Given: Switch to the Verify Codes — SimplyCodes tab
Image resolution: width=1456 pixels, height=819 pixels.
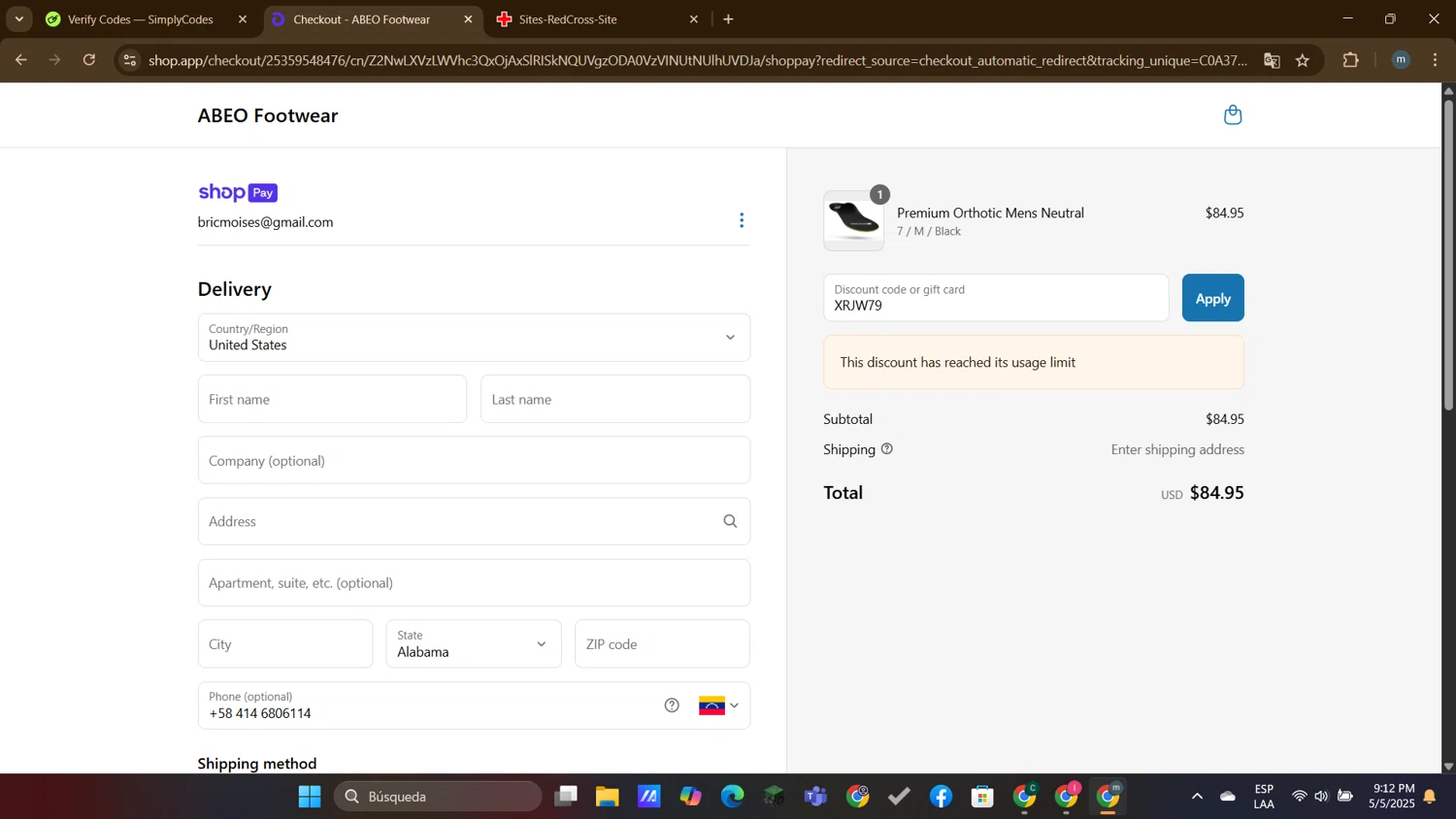Looking at the screenshot, I should tap(140, 19).
